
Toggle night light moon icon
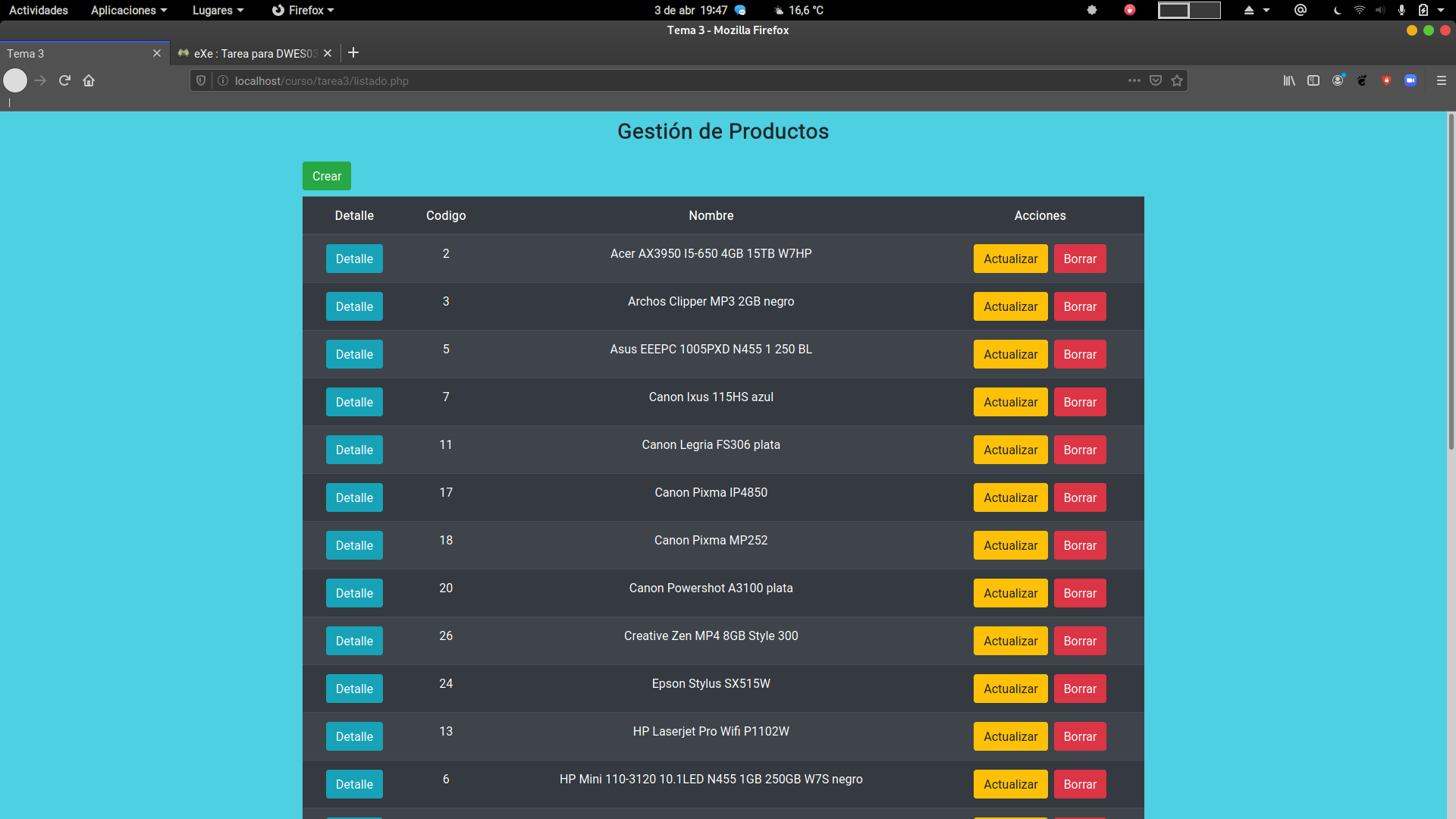(1337, 10)
